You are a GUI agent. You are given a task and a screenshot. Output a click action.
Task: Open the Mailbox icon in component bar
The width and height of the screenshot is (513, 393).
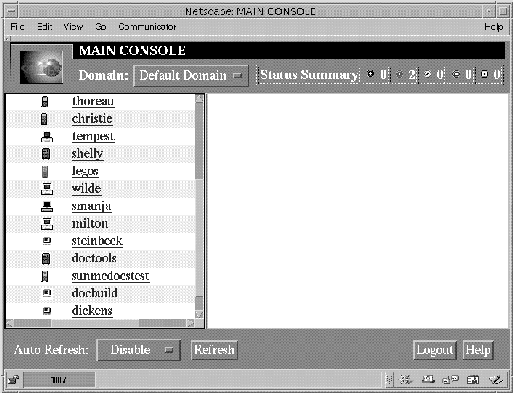[x=428, y=379]
